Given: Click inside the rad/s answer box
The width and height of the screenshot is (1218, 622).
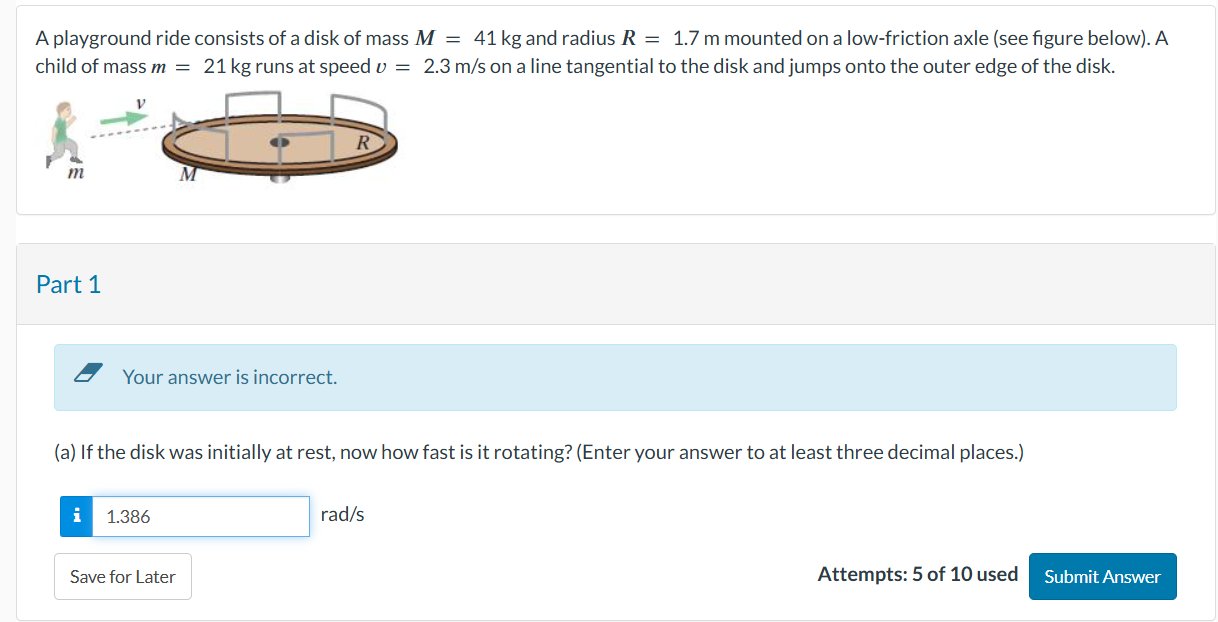Looking at the screenshot, I should [200, 516].
